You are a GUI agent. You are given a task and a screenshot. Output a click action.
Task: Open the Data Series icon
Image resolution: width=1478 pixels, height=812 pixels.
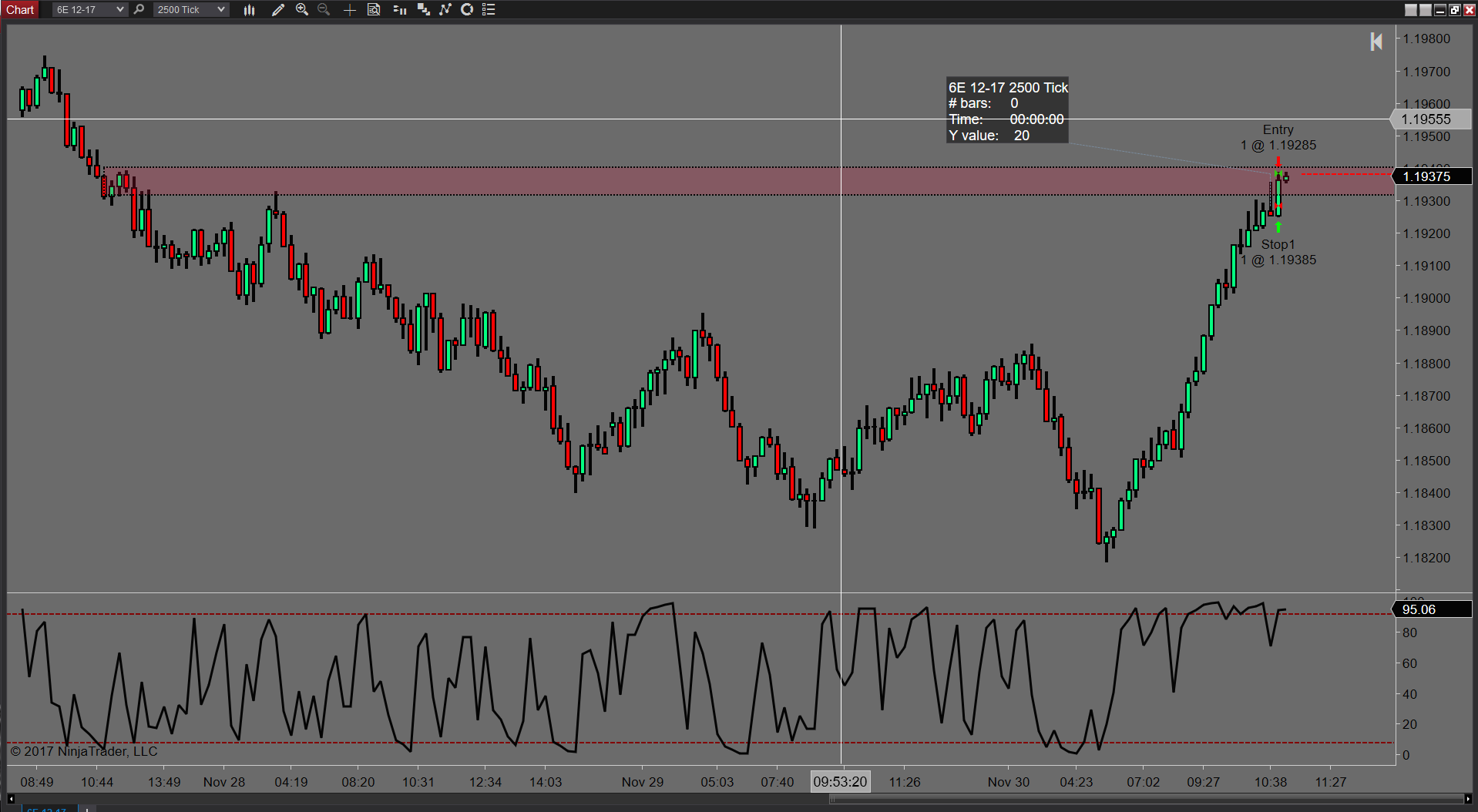tap(423, 10)
